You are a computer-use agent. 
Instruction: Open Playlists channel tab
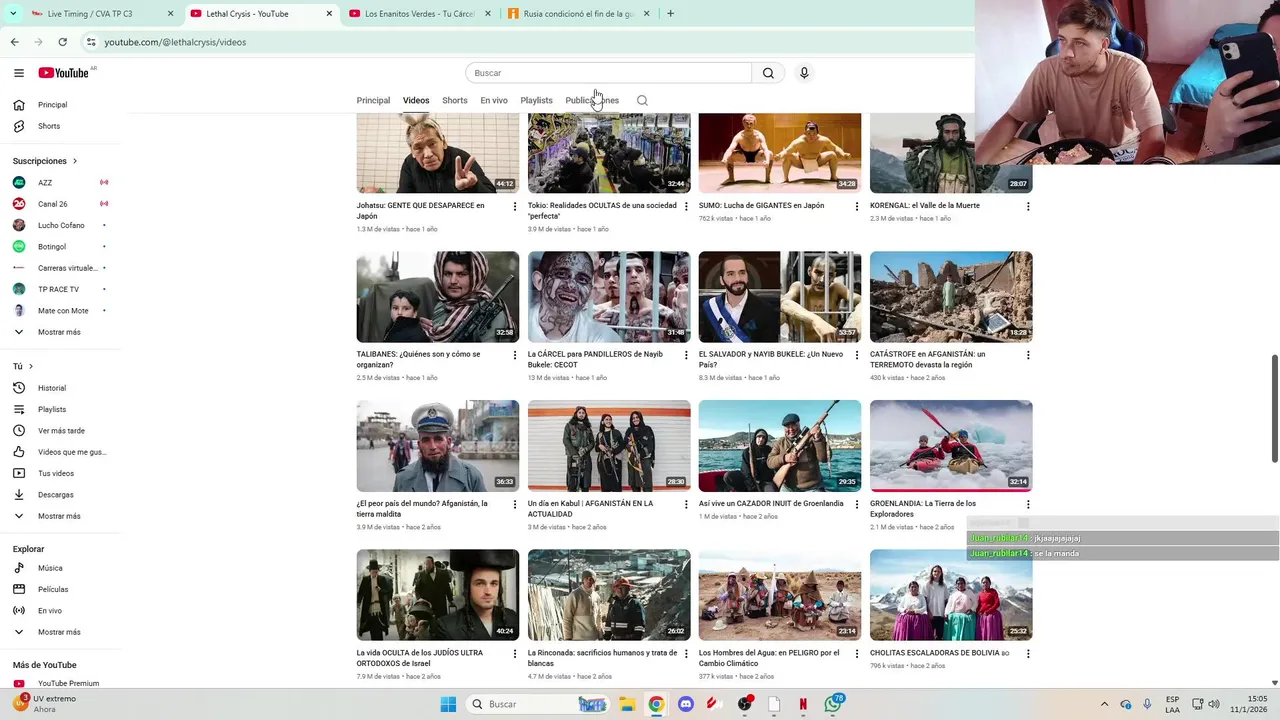point(536,100)
